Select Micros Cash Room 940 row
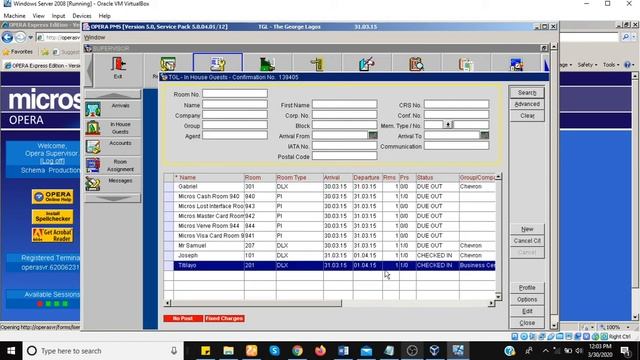Viewport: 640px width, 360px height. pos(329,196)
